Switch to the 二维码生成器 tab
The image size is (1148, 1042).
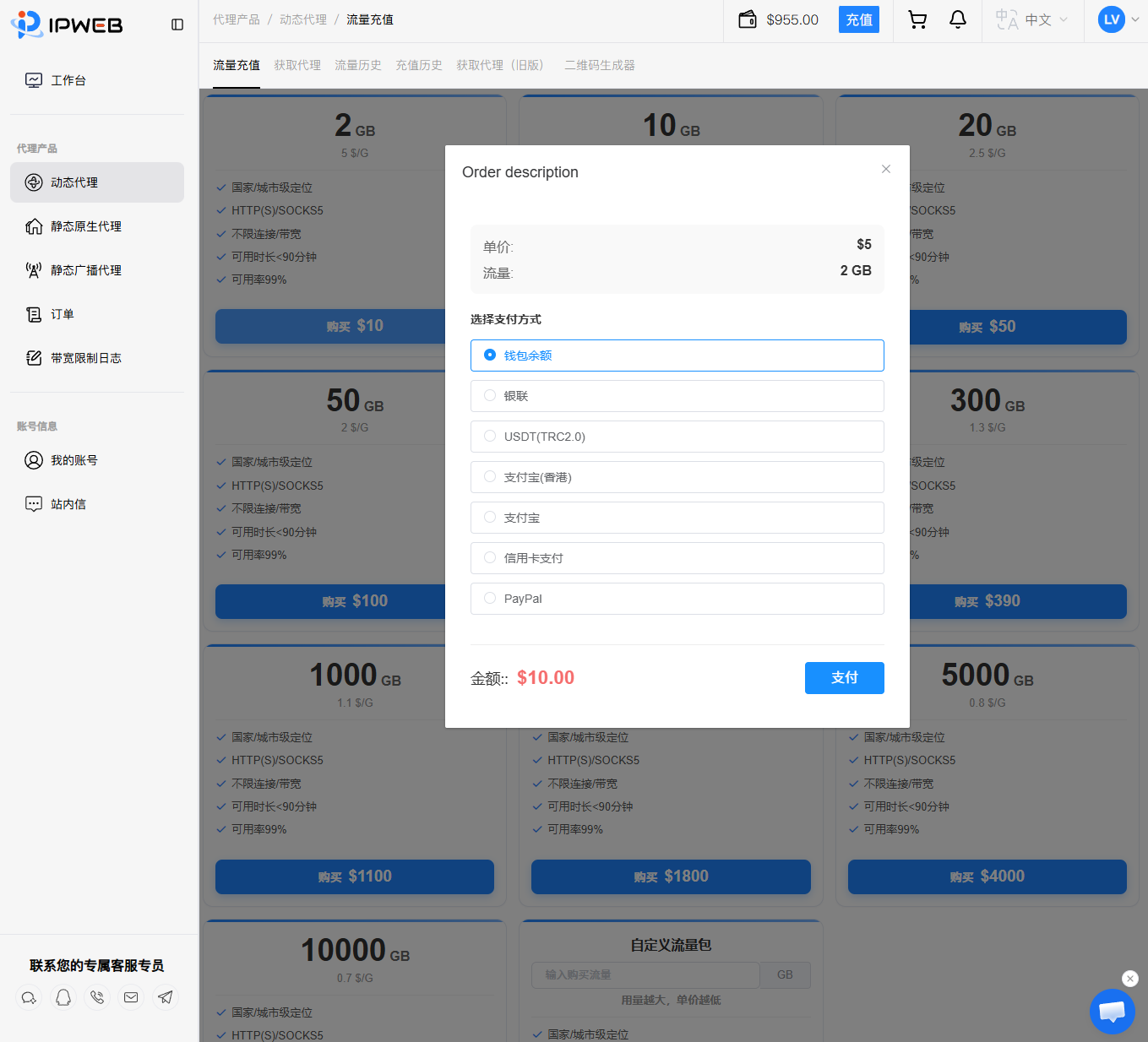click(600, 65)
